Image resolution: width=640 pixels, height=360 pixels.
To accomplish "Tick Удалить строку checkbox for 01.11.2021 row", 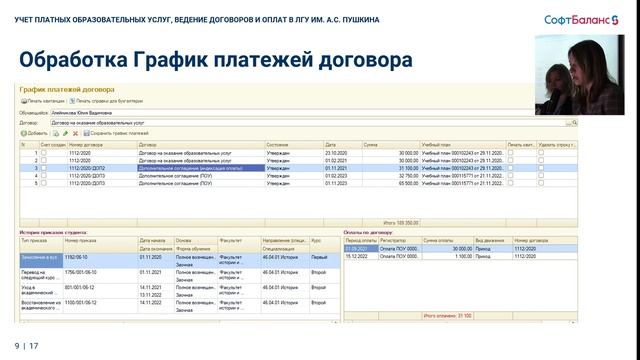I will pyautogui.click(x=541, y=168).
